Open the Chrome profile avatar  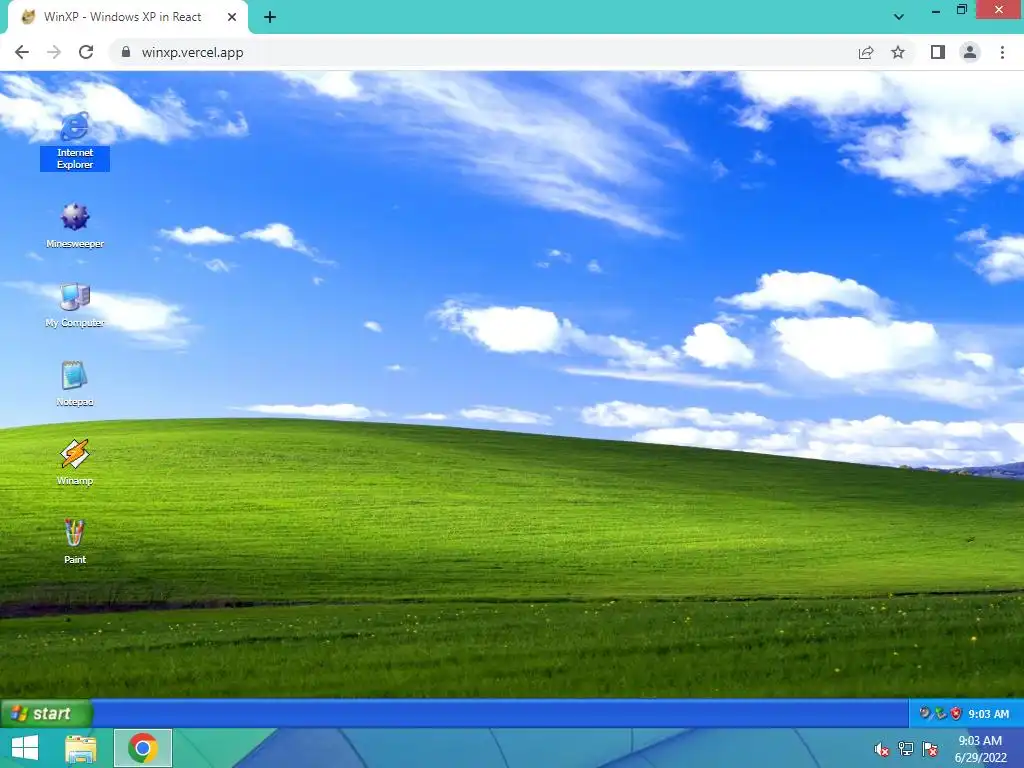970,52
